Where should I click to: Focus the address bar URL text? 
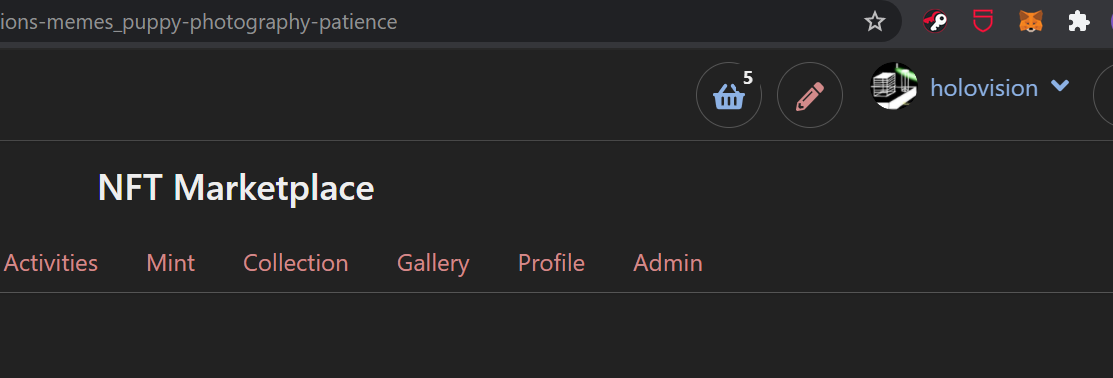coord(199,22)
